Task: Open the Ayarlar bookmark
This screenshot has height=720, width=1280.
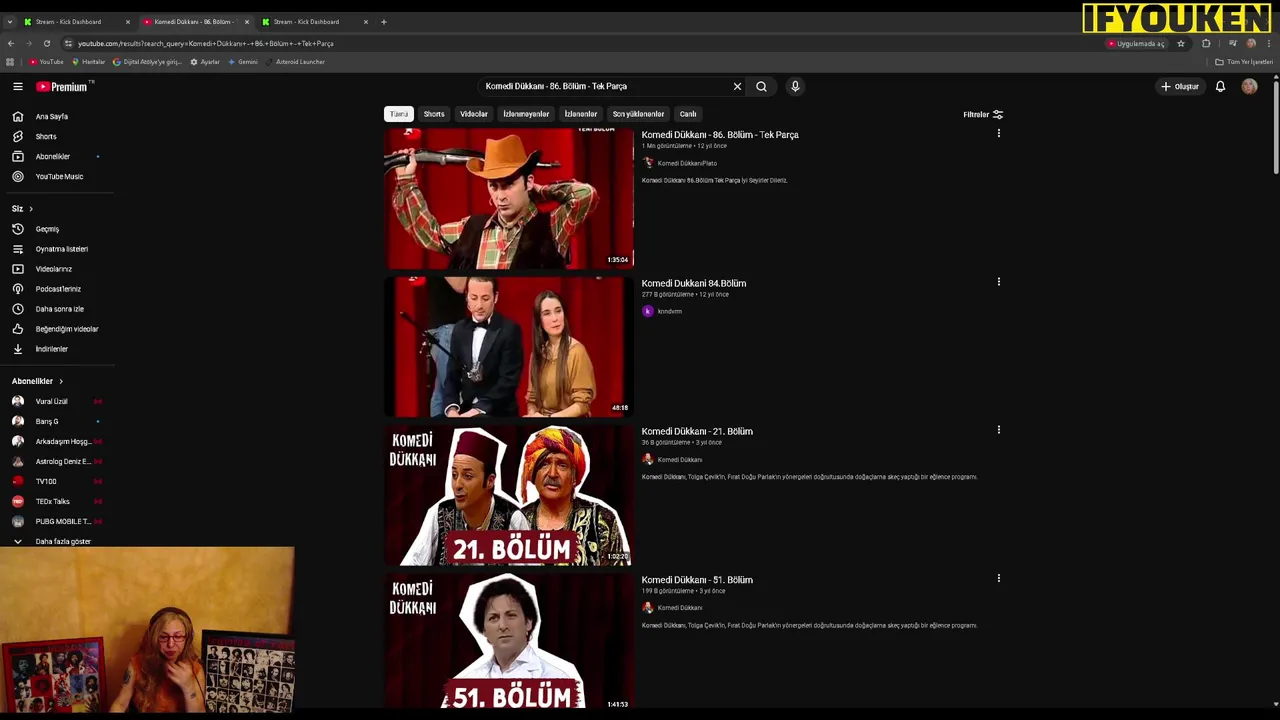Action: point(205,62)
